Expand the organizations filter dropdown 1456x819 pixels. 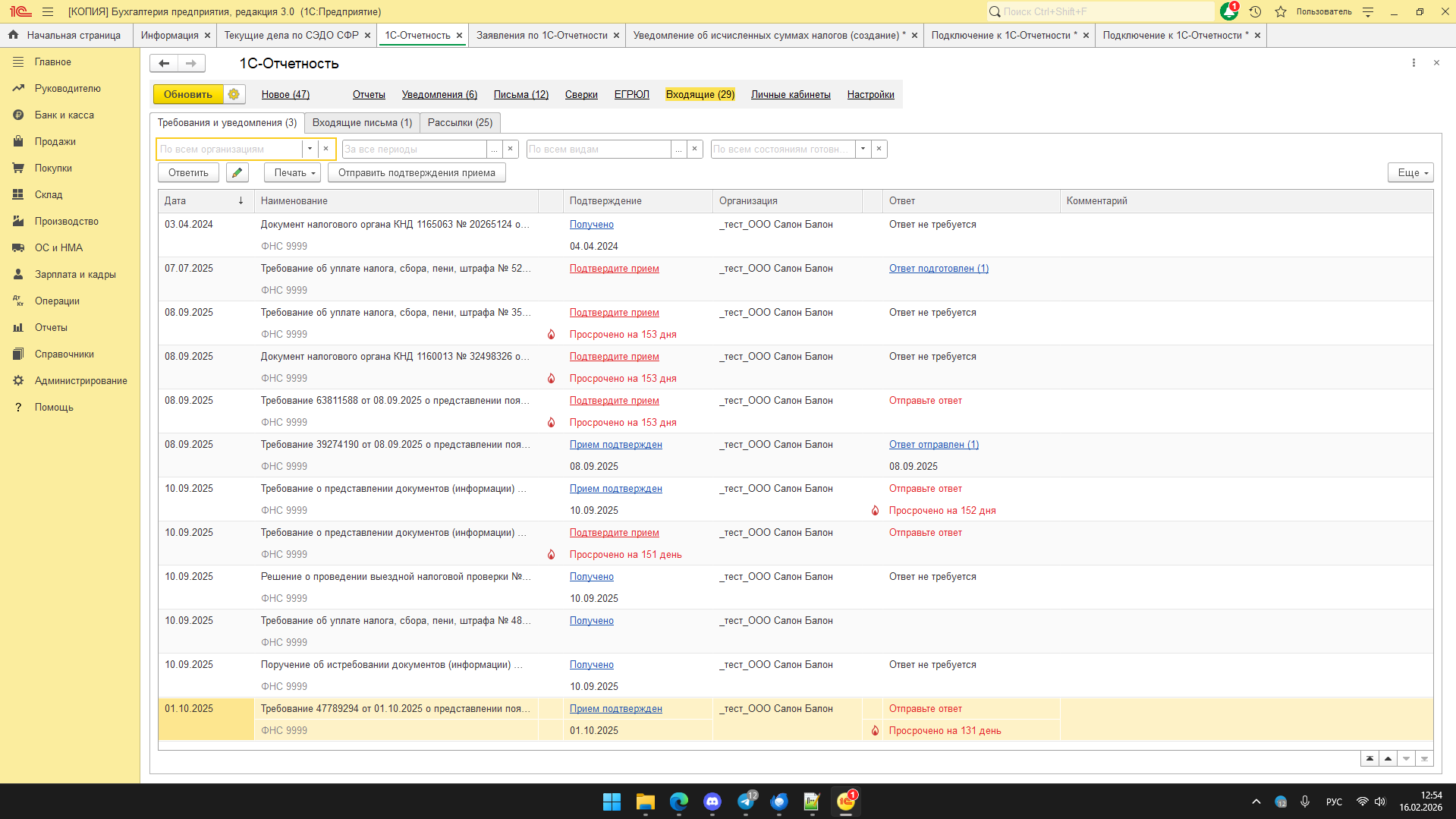click(x=310, y=149)
